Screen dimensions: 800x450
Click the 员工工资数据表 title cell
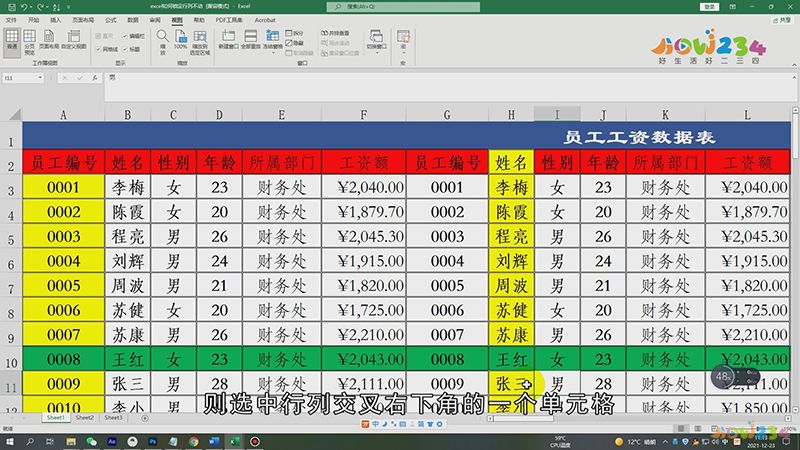pyautogui.click(x=407, y=137)
